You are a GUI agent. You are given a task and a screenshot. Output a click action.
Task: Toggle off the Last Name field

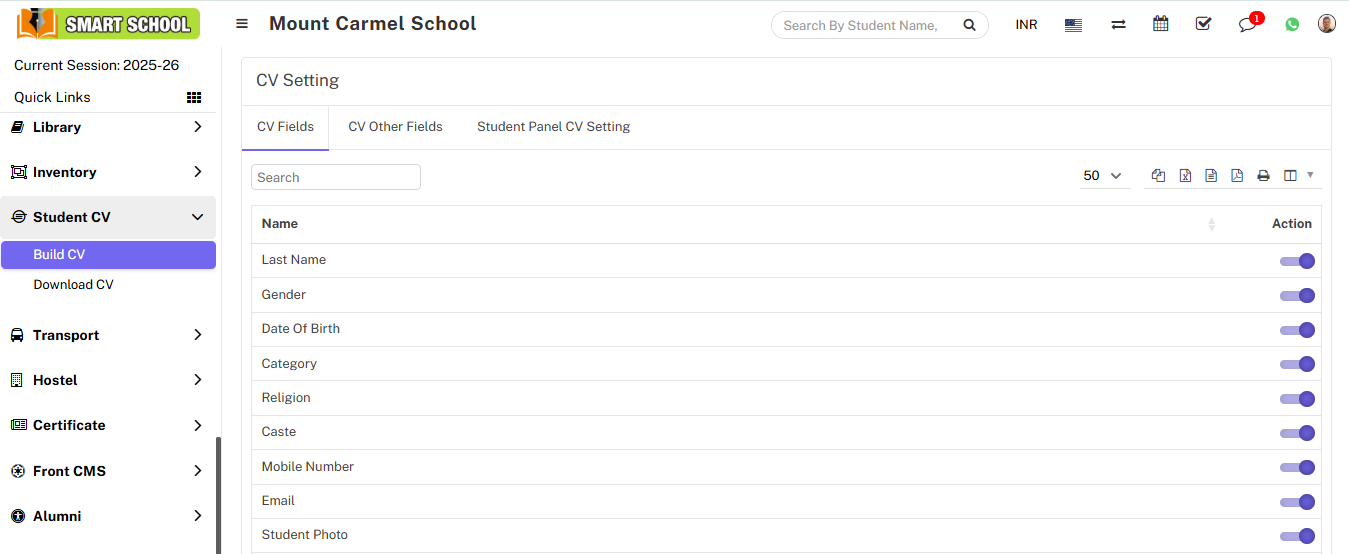1297,261
